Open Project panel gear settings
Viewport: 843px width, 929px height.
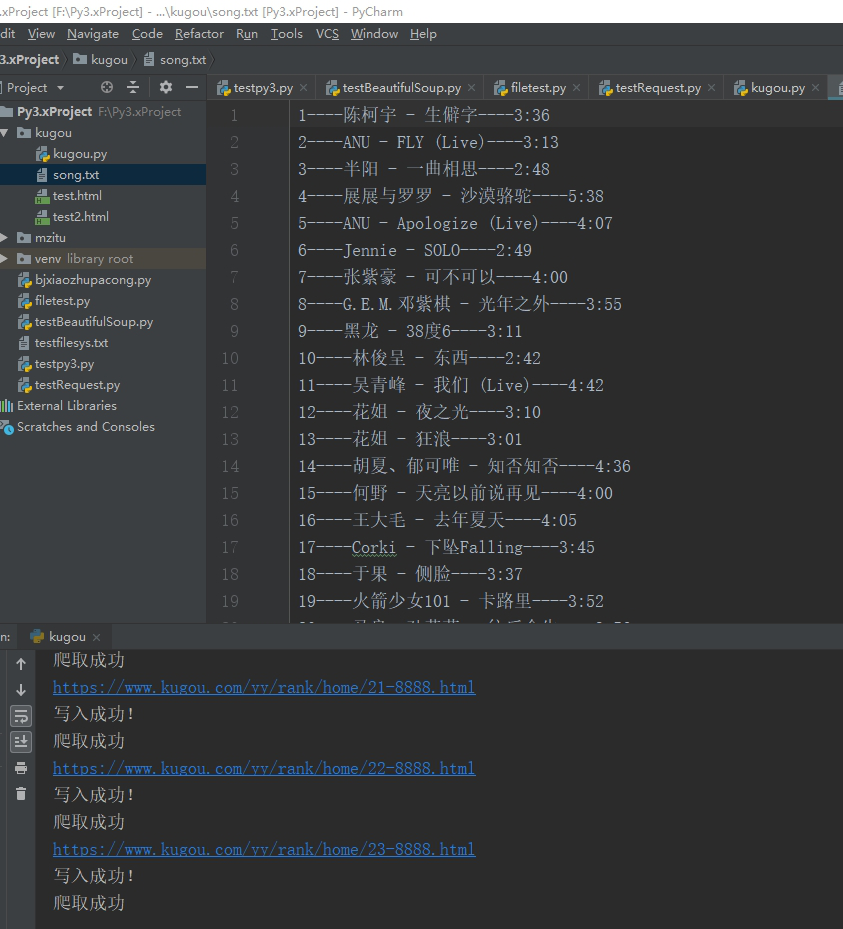[x=166, y=88]
